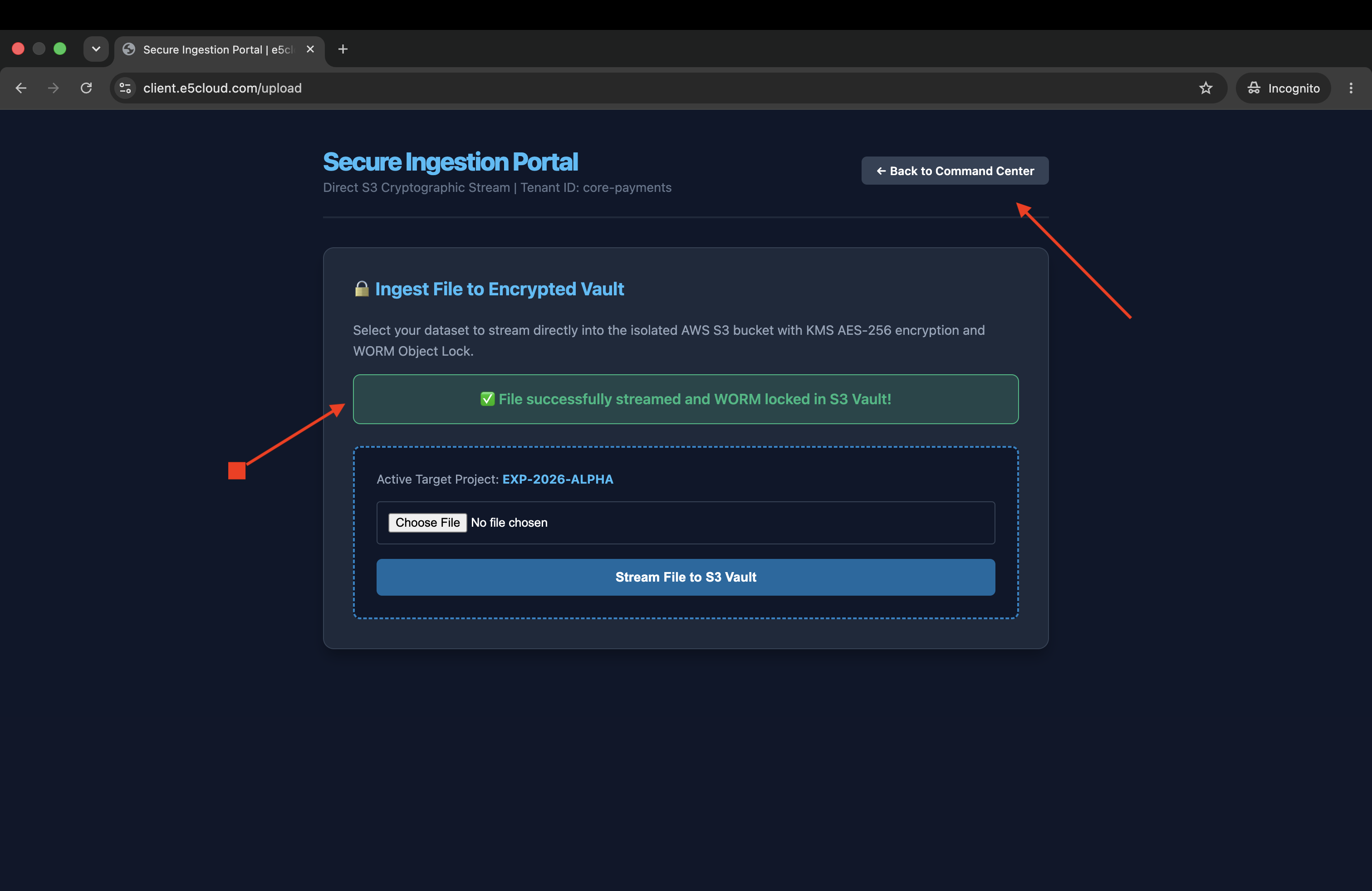Image resolution: width=1372 pixels, height=891 pixels.
Task: Open a new tab with plus button
Action: tap(343, 49)
